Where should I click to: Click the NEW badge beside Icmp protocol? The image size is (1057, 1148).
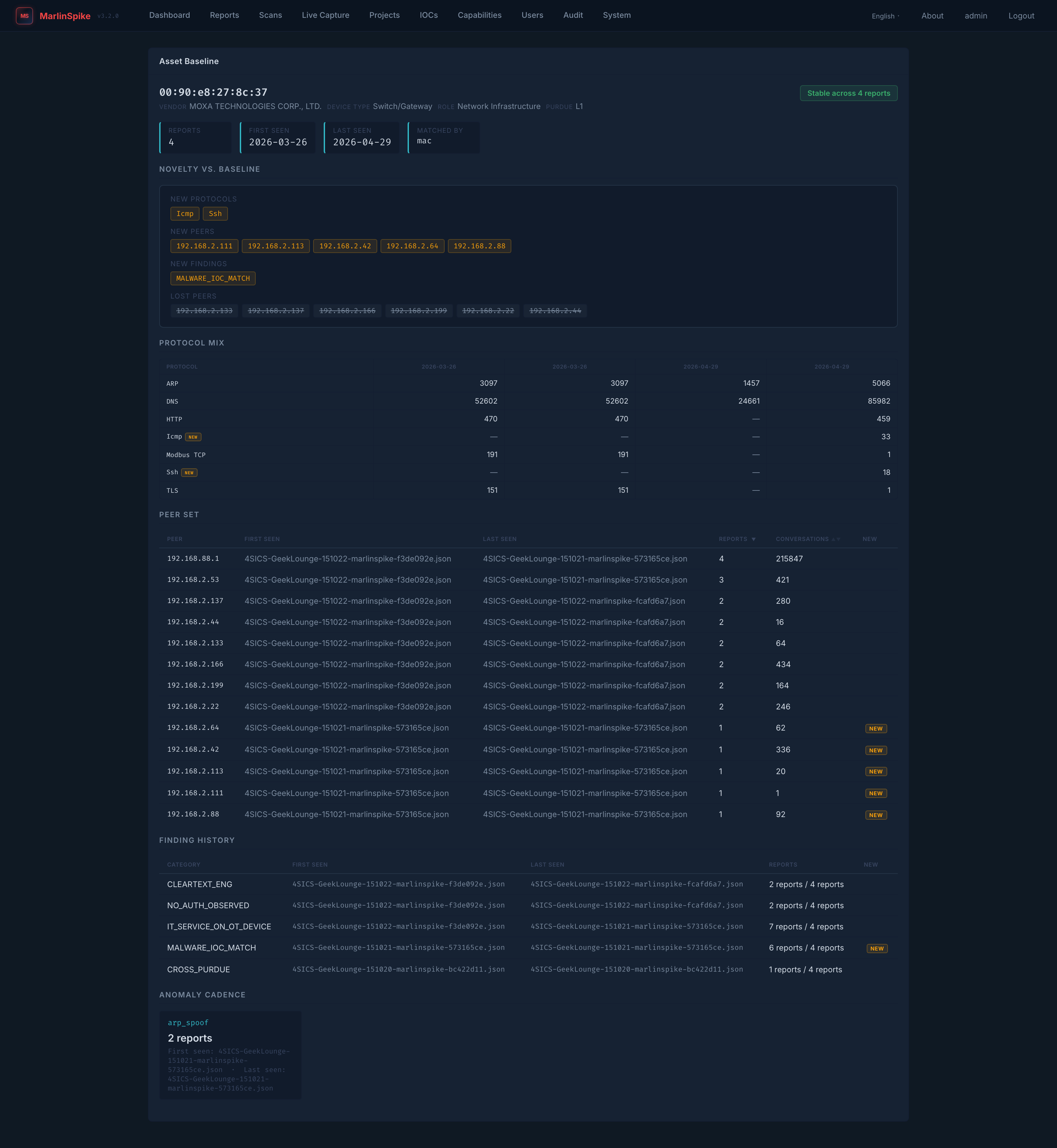[x=193, y=437]
